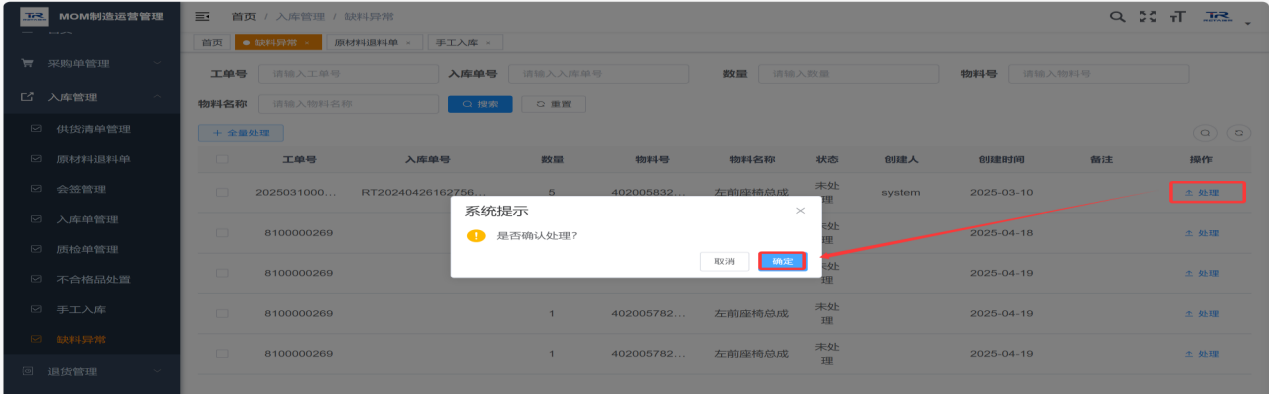Click the shopping cart icon beside 采购单管理

[27, 64]
